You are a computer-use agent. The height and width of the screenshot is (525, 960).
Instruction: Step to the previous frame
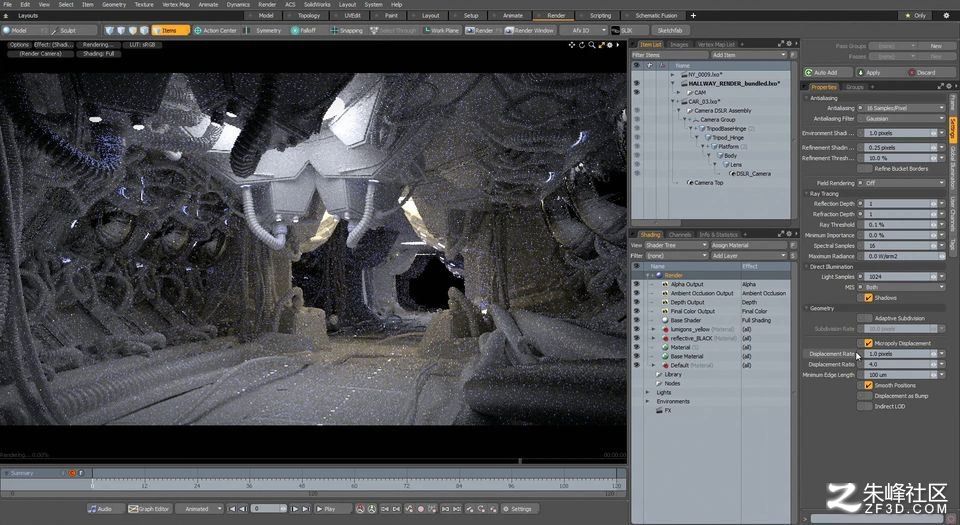coord(242,508)
